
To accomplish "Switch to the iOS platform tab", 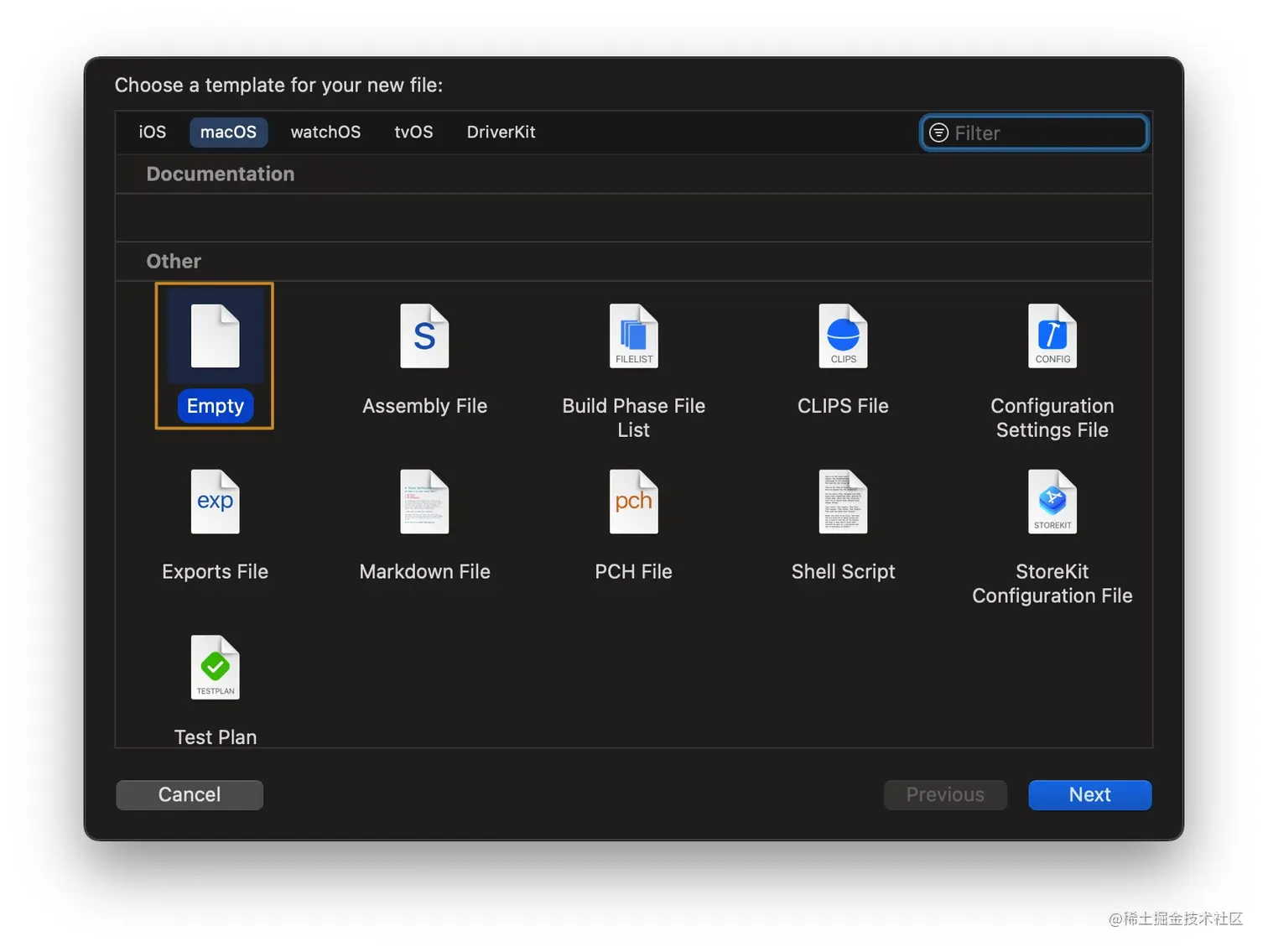I will 153,132.
